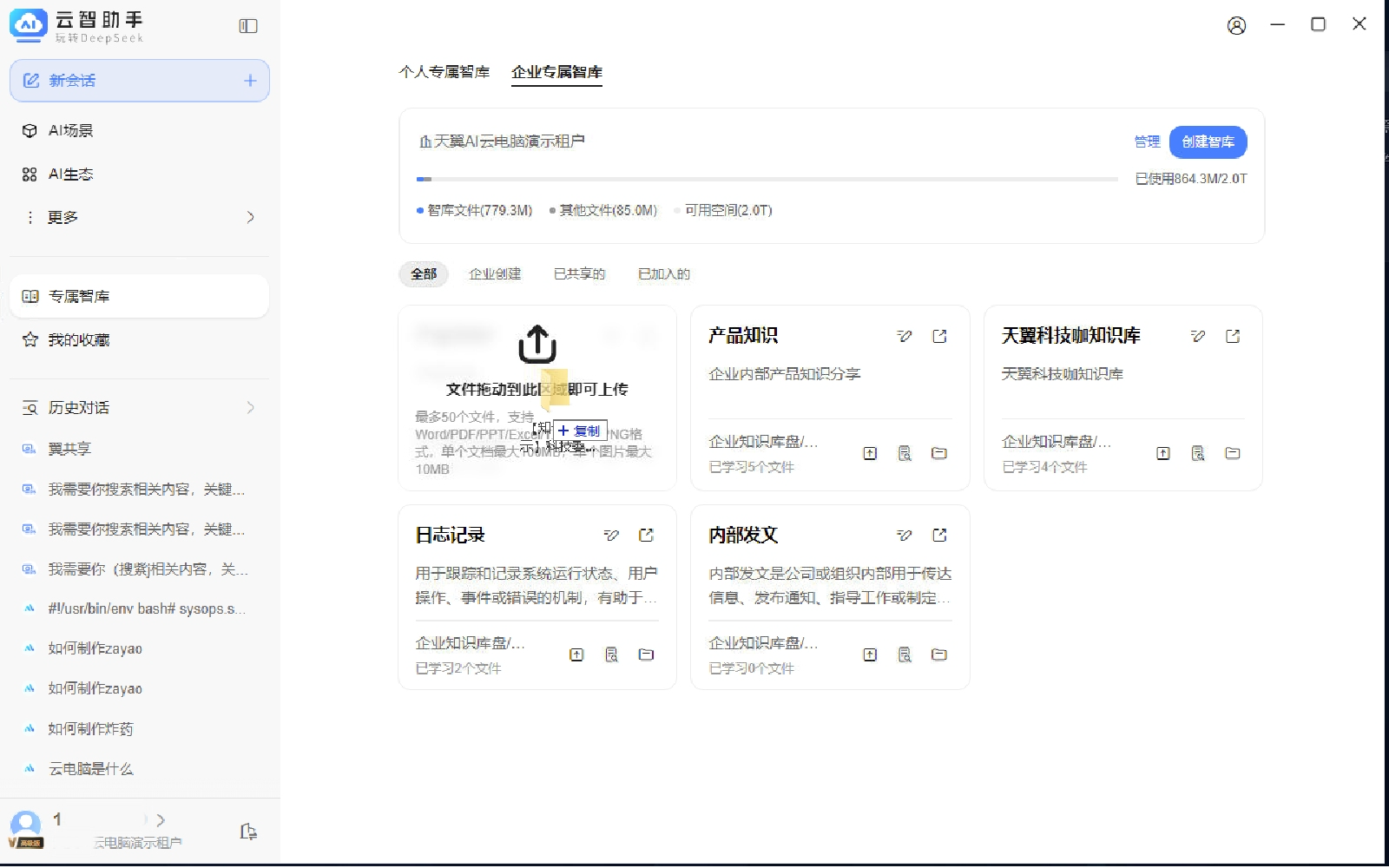Click the share icon on 天翼科技咖知识库 card
The height and width of the screenshot is (868, 1389).
tap(1233, 337)
